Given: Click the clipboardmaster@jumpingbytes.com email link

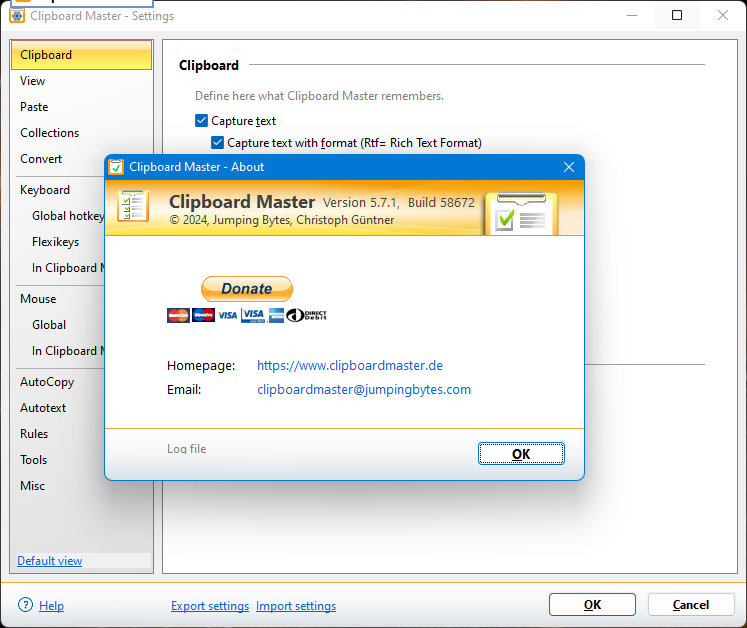Looking at the screenshot, I should tap(364, 390).
